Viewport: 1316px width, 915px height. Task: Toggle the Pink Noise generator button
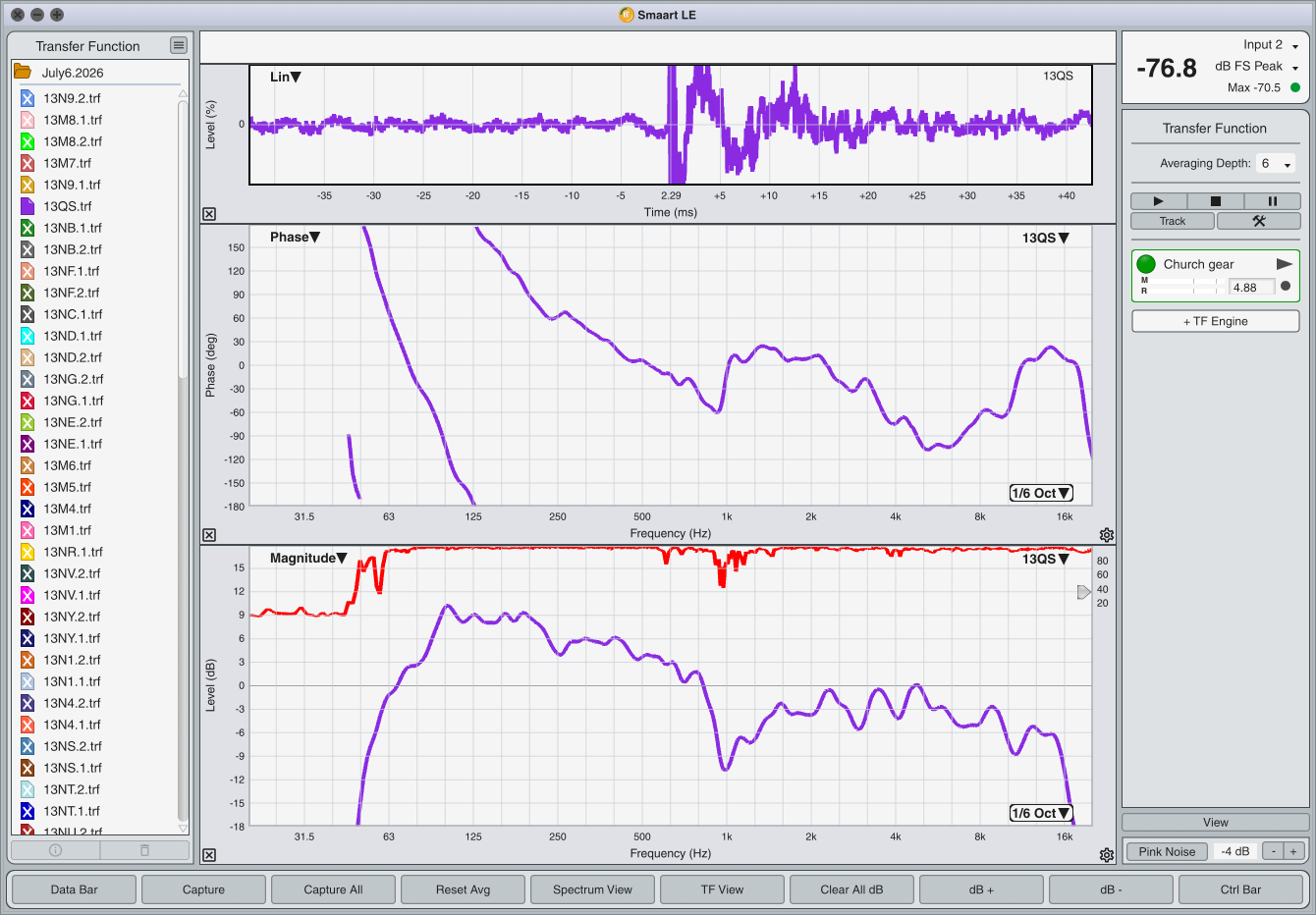[1167, 851]
